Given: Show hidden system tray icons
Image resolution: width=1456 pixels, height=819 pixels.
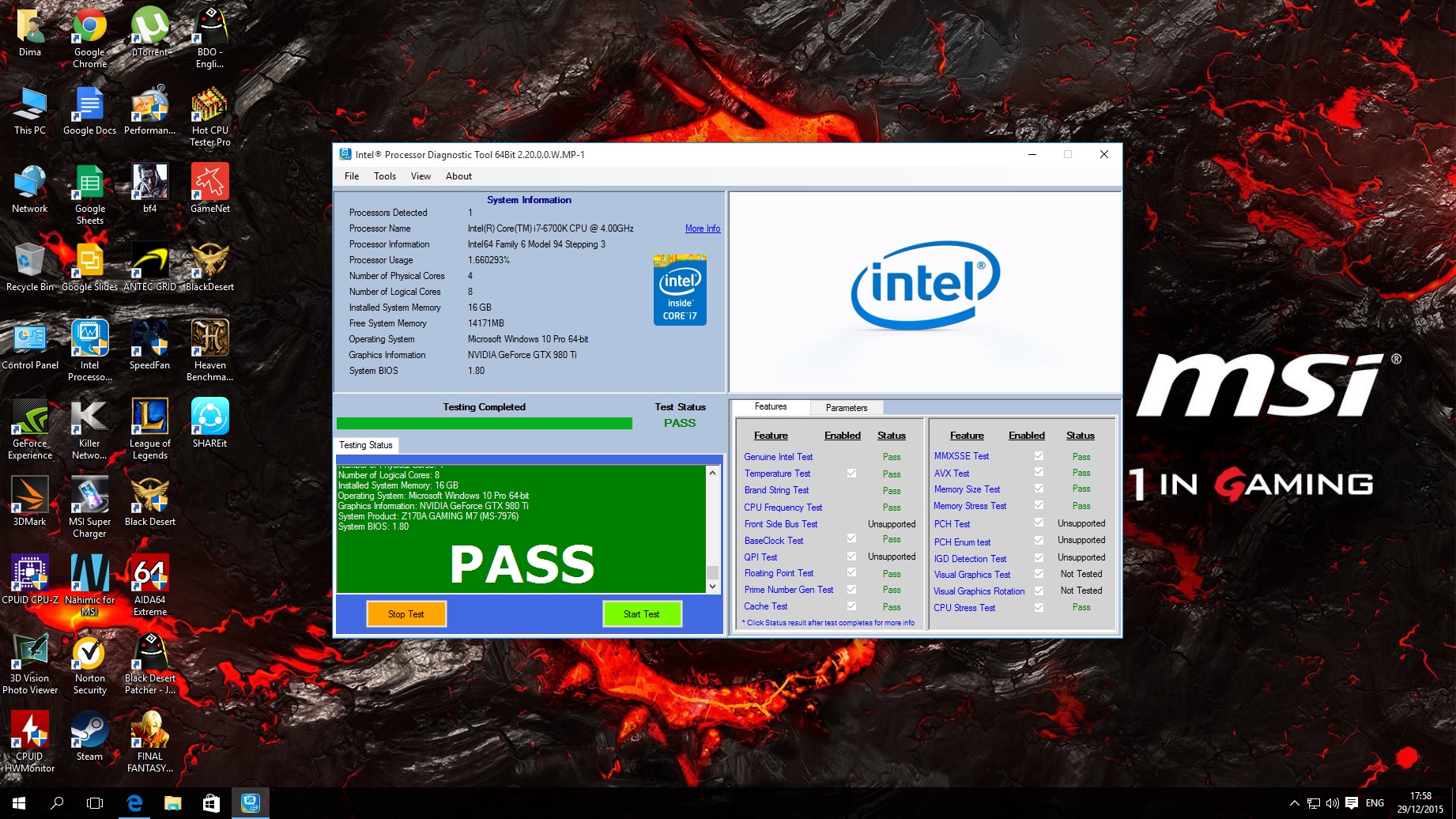Looking at the screenshot, I should click(1294, 803).
